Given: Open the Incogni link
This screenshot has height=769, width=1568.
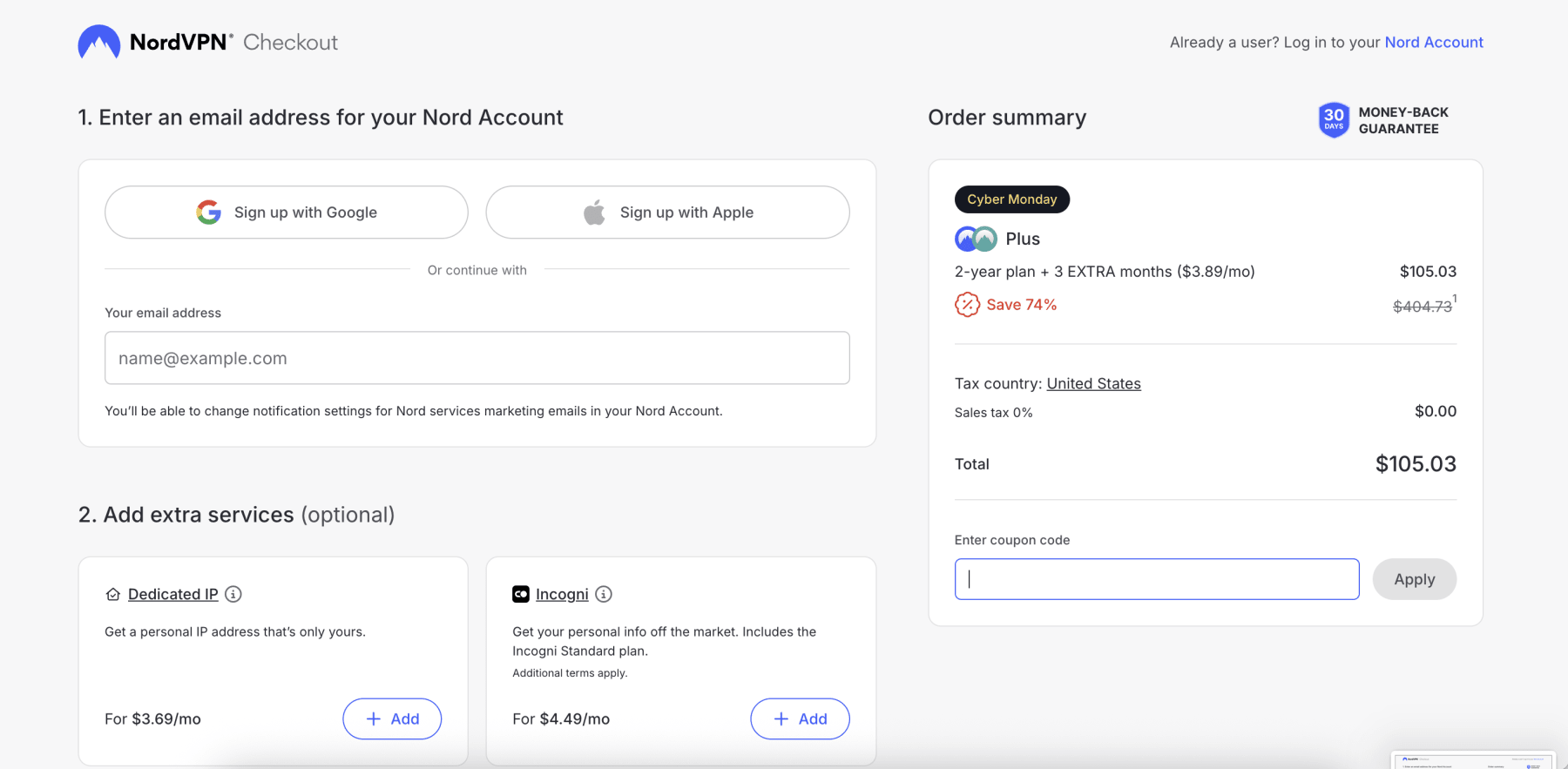Looking at the screenshot, I should coord(562,594).
